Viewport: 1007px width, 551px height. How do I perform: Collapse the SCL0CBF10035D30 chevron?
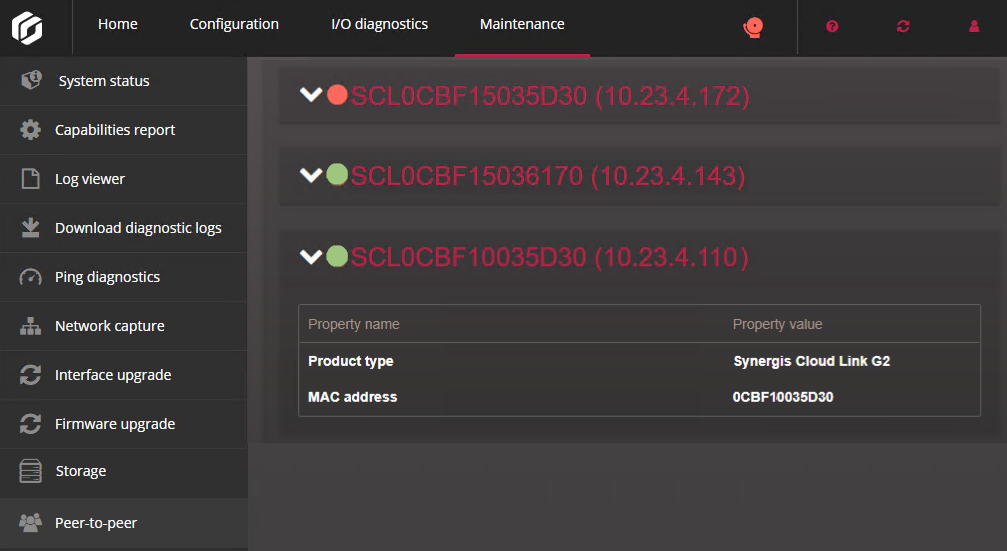point(311,257)
